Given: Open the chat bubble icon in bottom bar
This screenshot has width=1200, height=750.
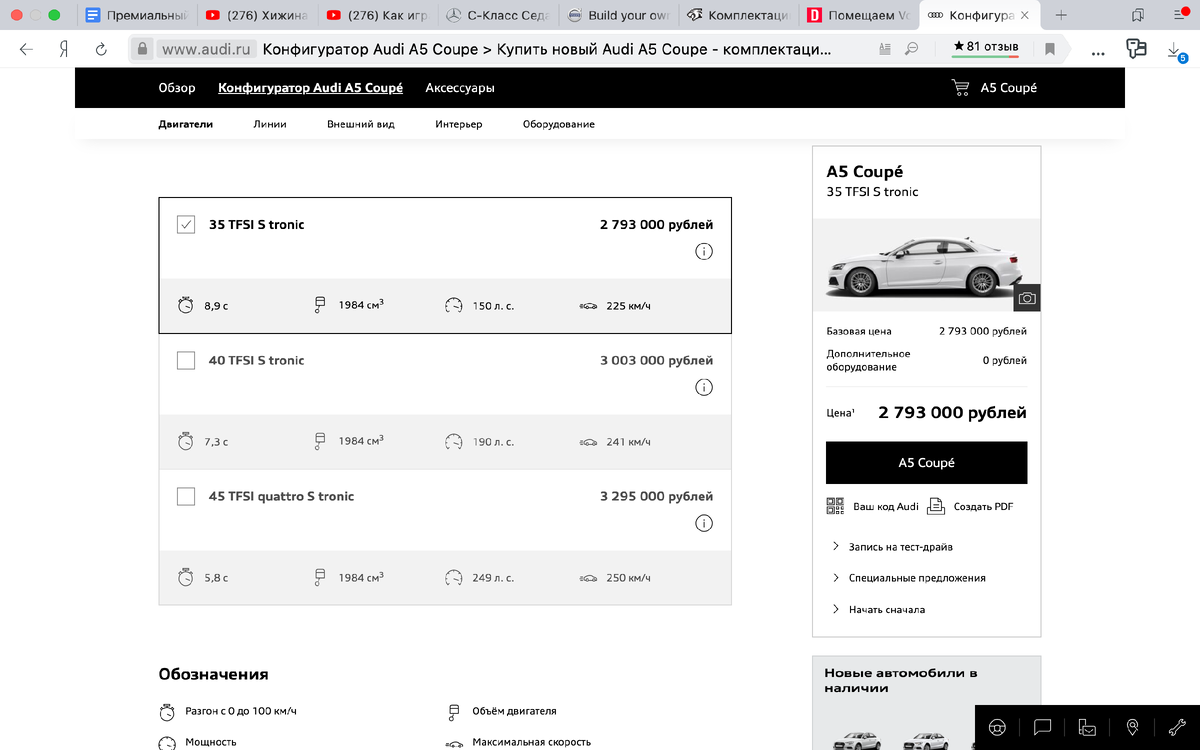Looking at the screenshot, I should click(x=1042, y=727).
